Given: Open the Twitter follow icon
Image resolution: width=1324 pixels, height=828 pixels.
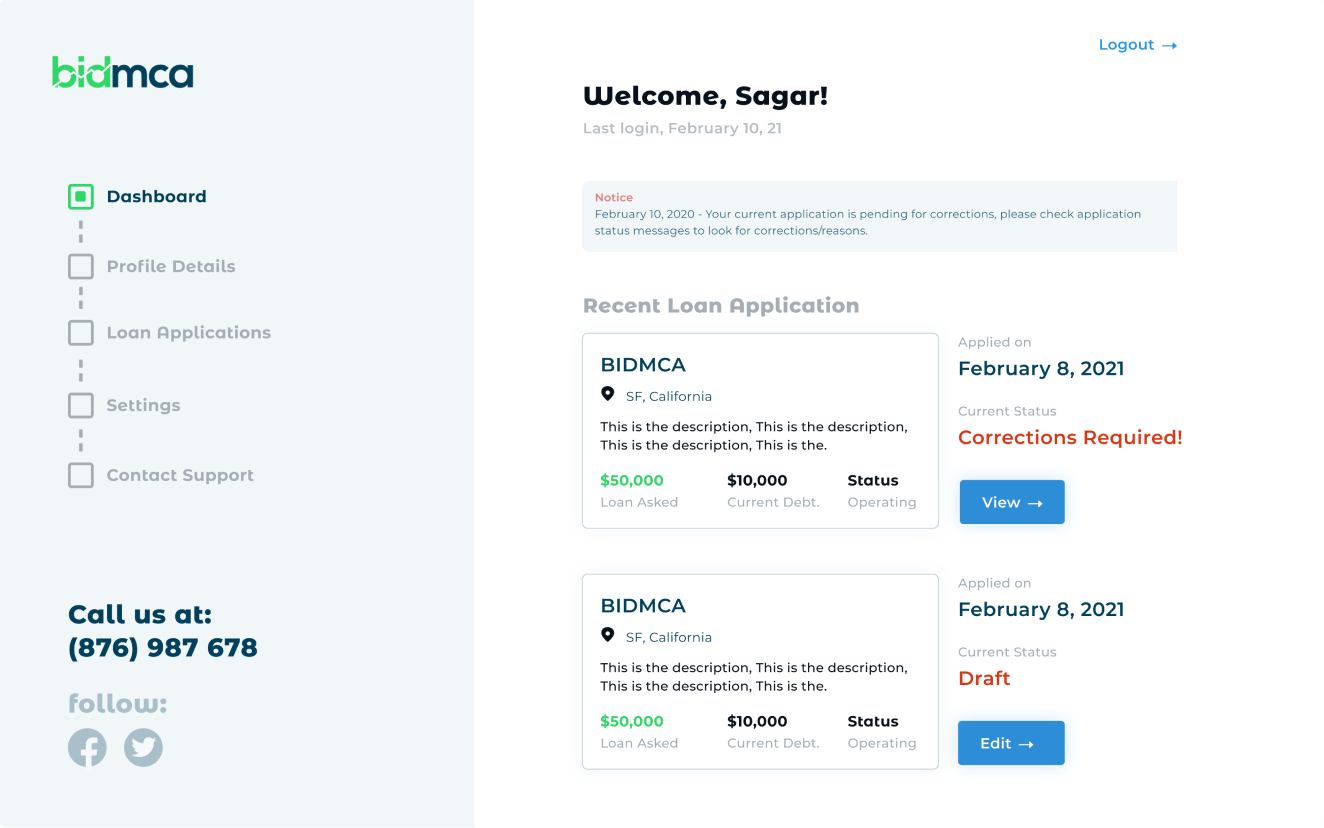Looking at the screenshot, I should pos(143,747).
